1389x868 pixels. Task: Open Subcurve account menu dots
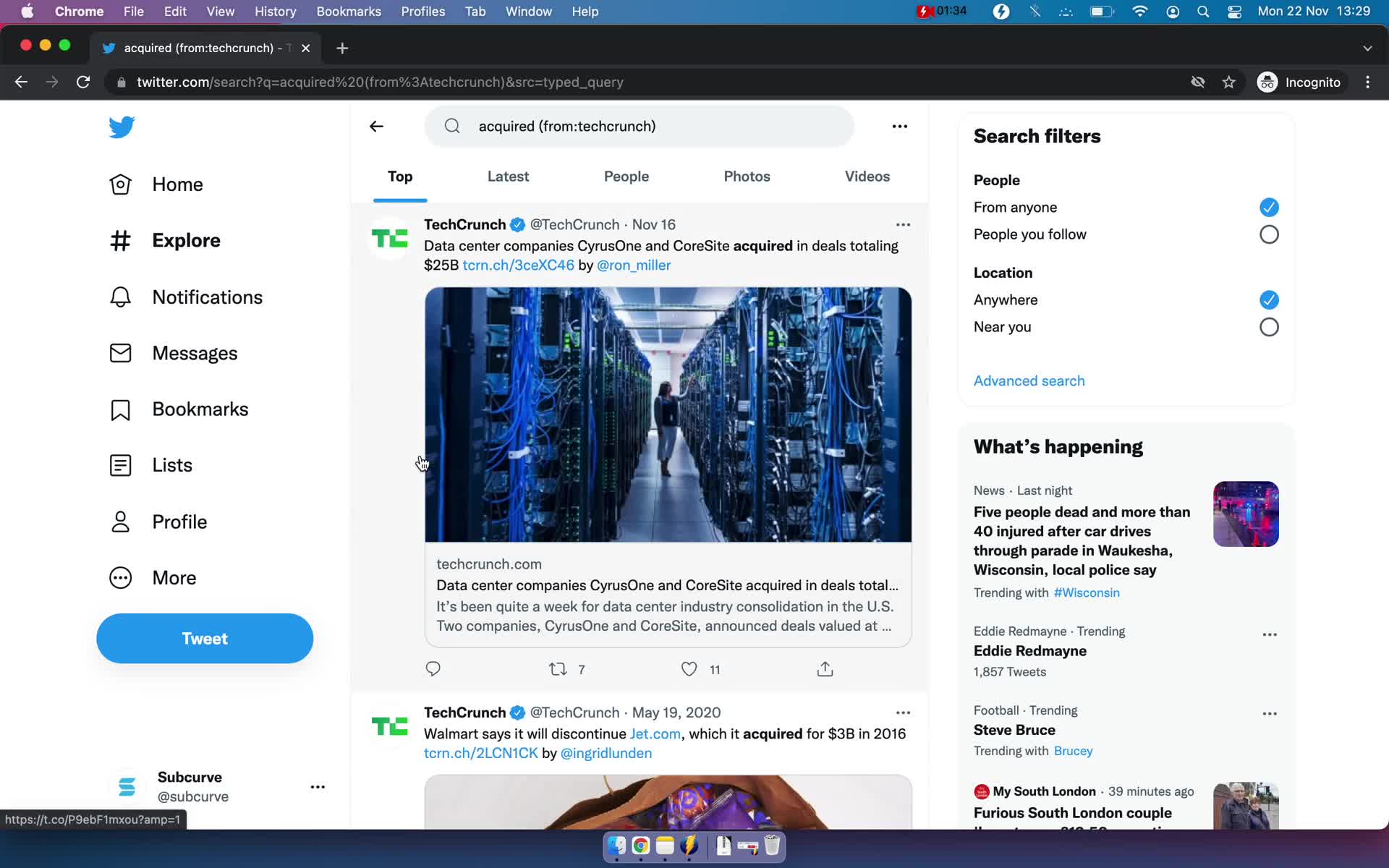click(x=318, y=787)
